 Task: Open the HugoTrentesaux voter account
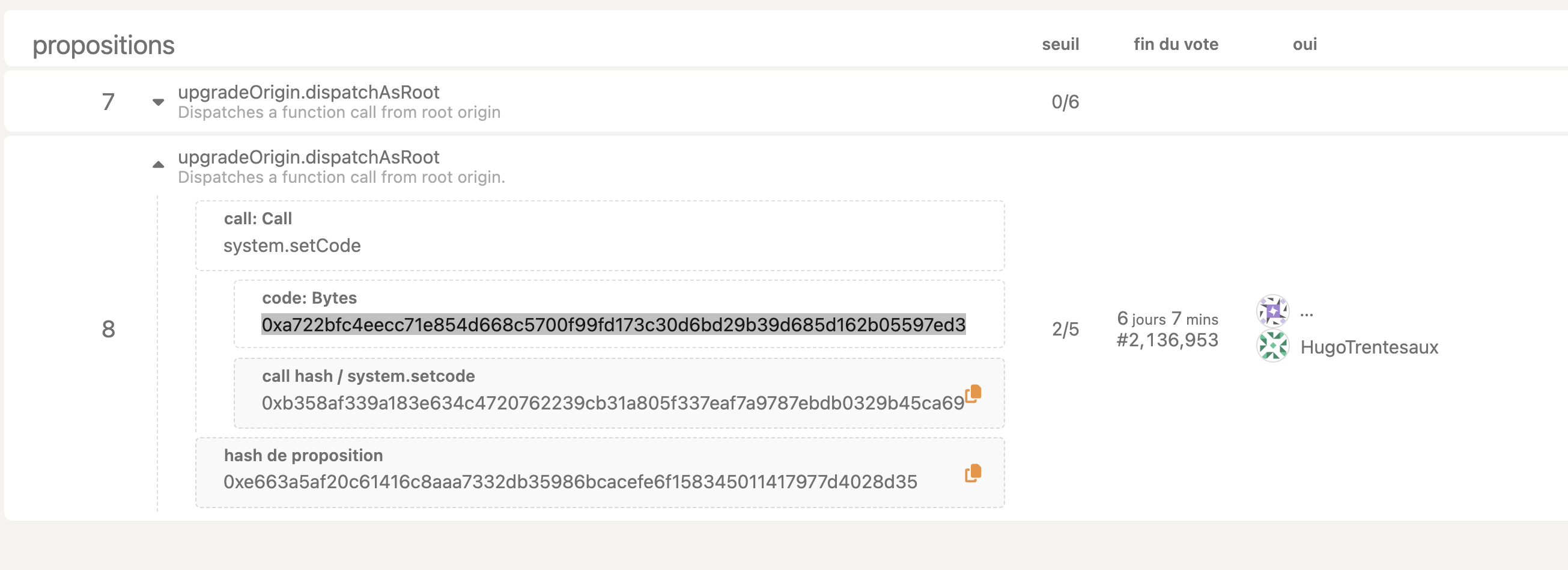(1369, 347)
